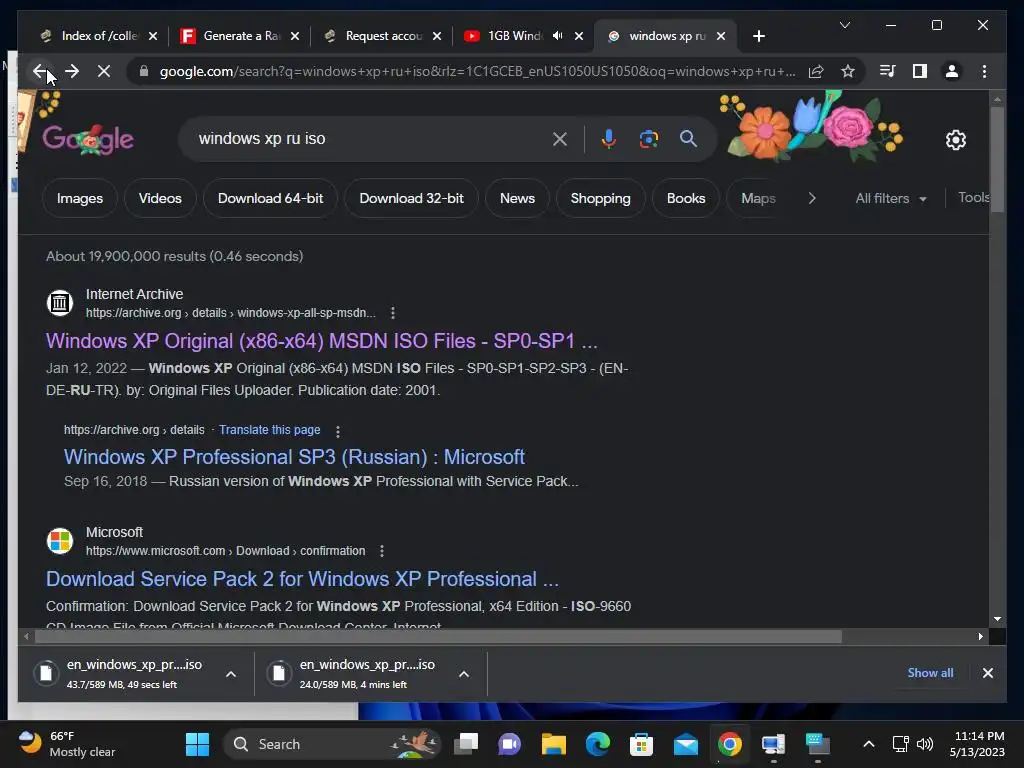Open Microsoft Edge from taskbar

[x=598, y=744]
